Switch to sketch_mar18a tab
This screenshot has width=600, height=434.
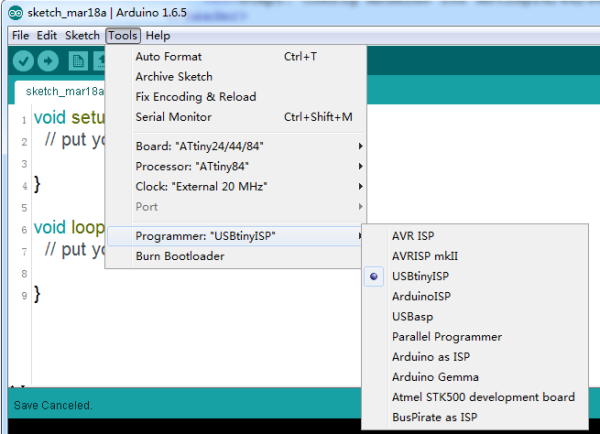60,92
